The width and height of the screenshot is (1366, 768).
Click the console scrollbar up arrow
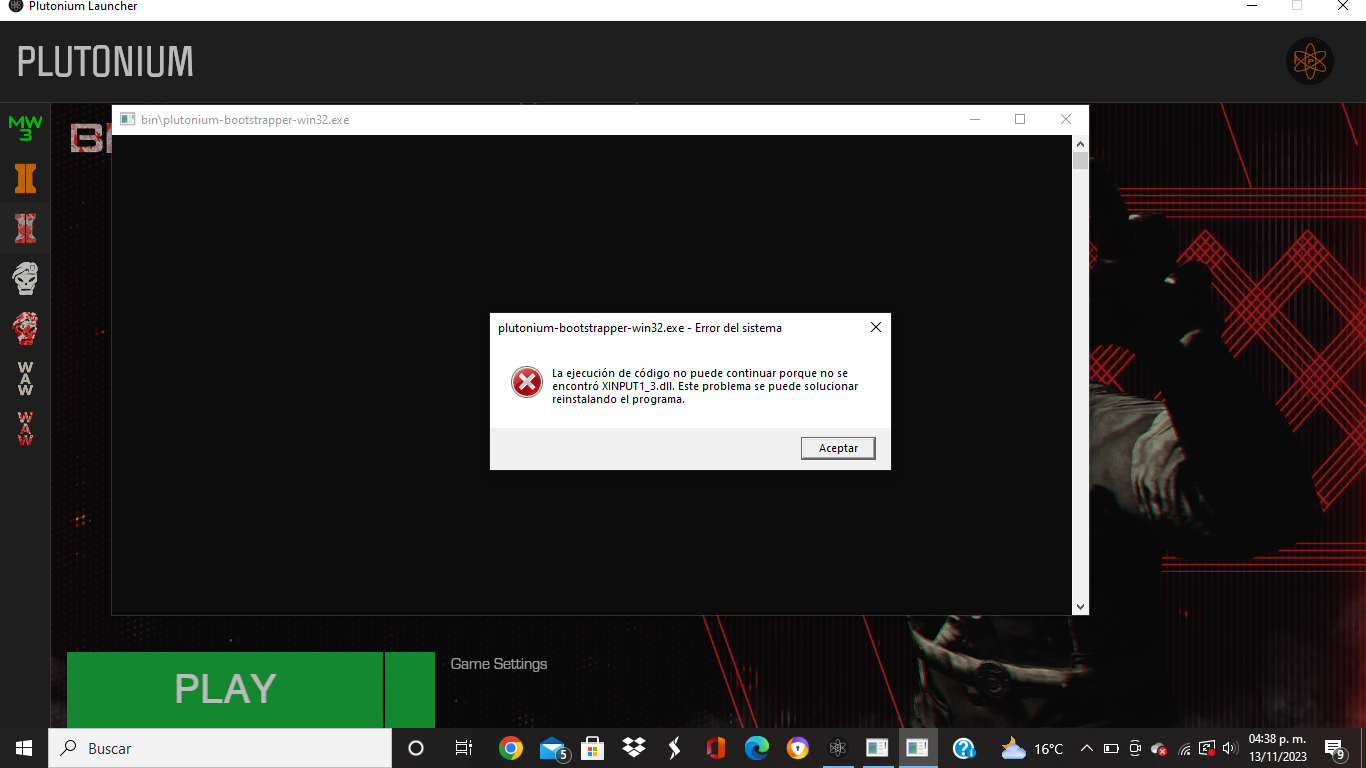(x=1080, y=144)
